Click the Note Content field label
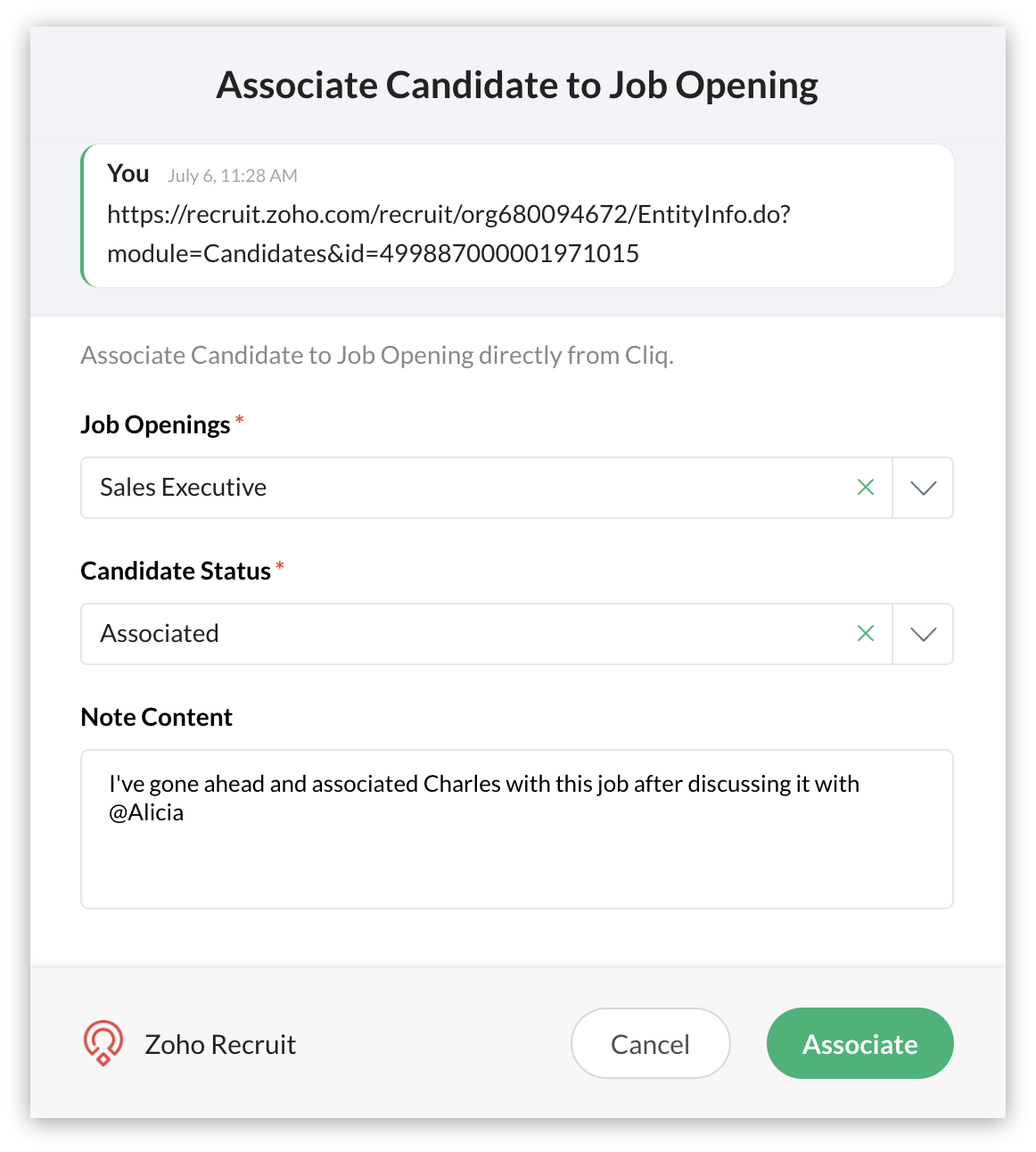Screen dimensions: 1036x1152 (x=156, y=717)
